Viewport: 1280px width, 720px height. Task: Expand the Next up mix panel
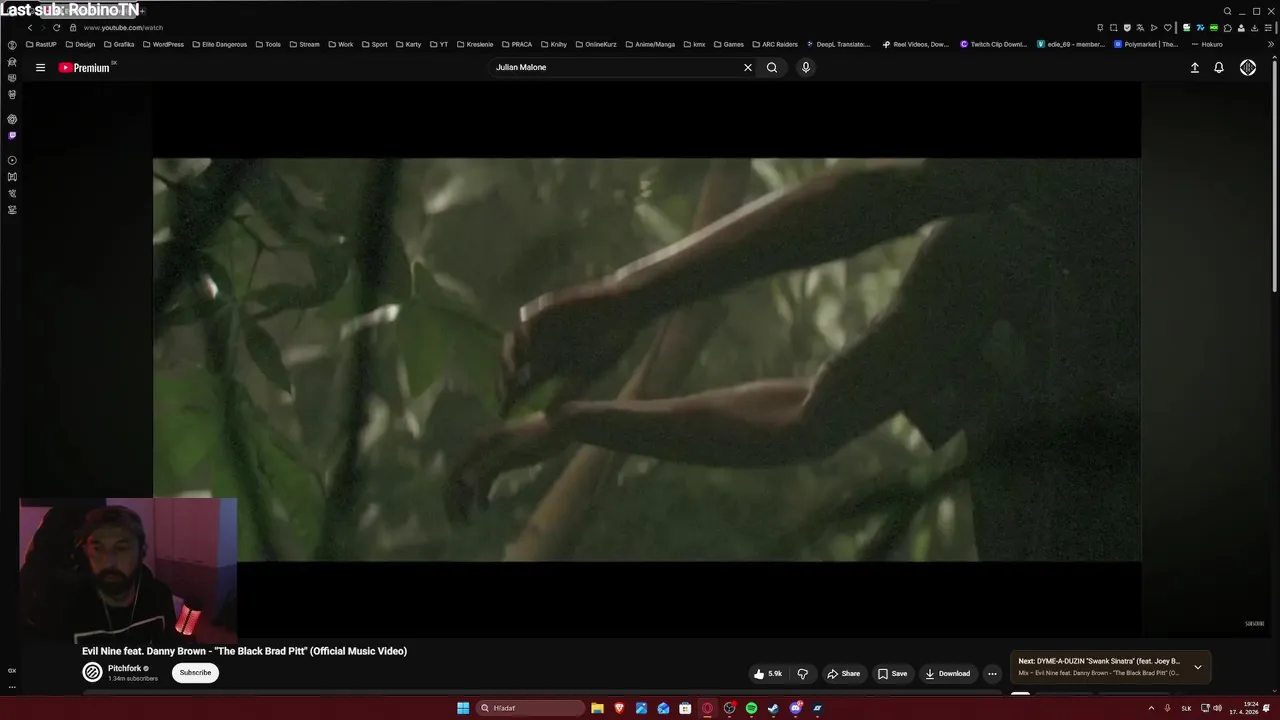[1198, 667]
